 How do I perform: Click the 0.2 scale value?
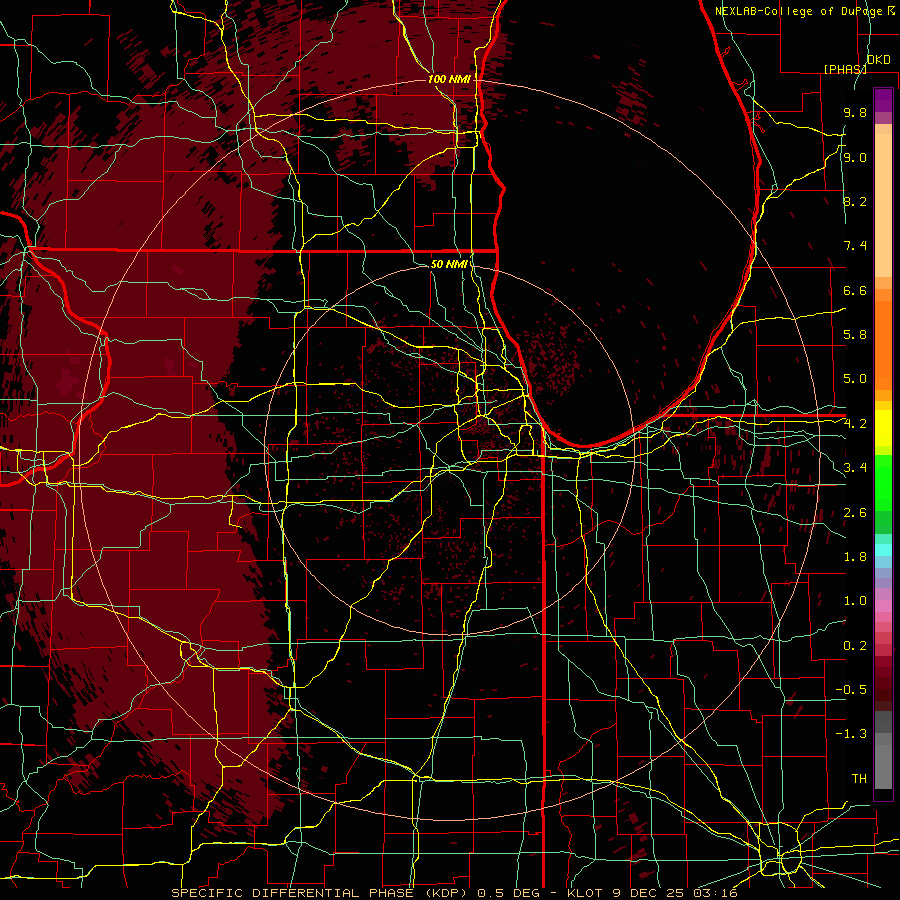point(855,646)
